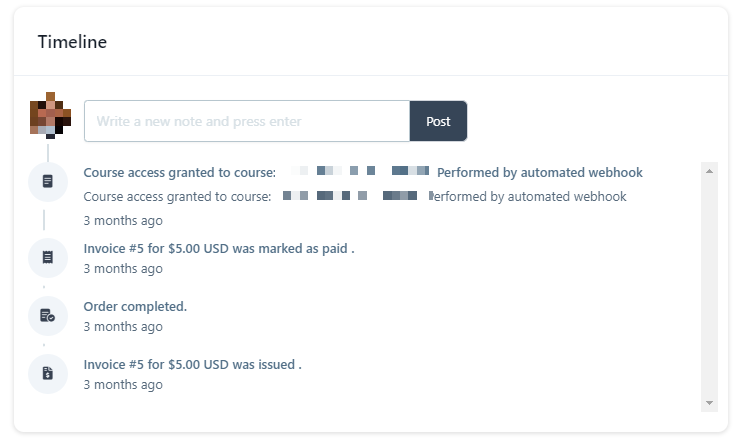Click bold 'Course access granted to course' title
This screenshot has width=742, height=438.
coord(180,173)
